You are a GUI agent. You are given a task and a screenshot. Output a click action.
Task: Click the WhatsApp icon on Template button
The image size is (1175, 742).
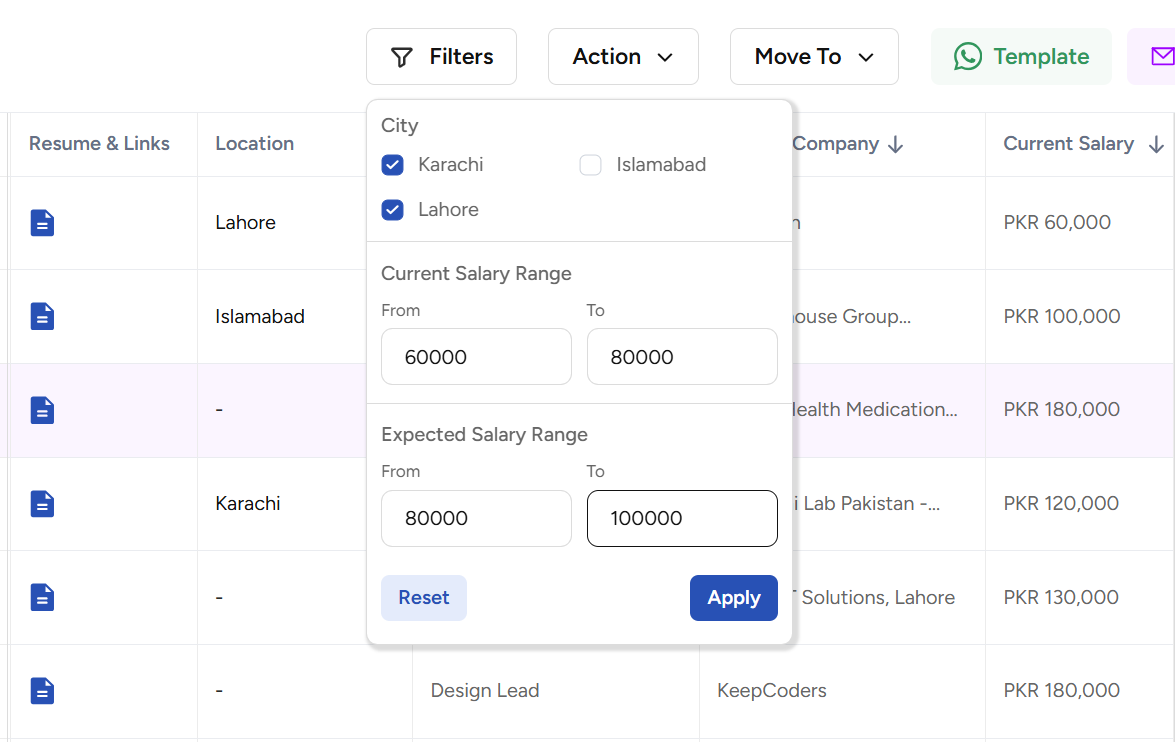coord(967,57)
